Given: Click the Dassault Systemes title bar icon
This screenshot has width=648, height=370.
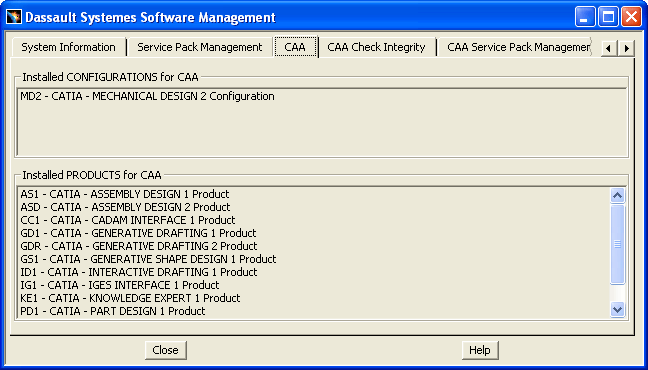Looking at the screenshot, I should tap(14, 17).
